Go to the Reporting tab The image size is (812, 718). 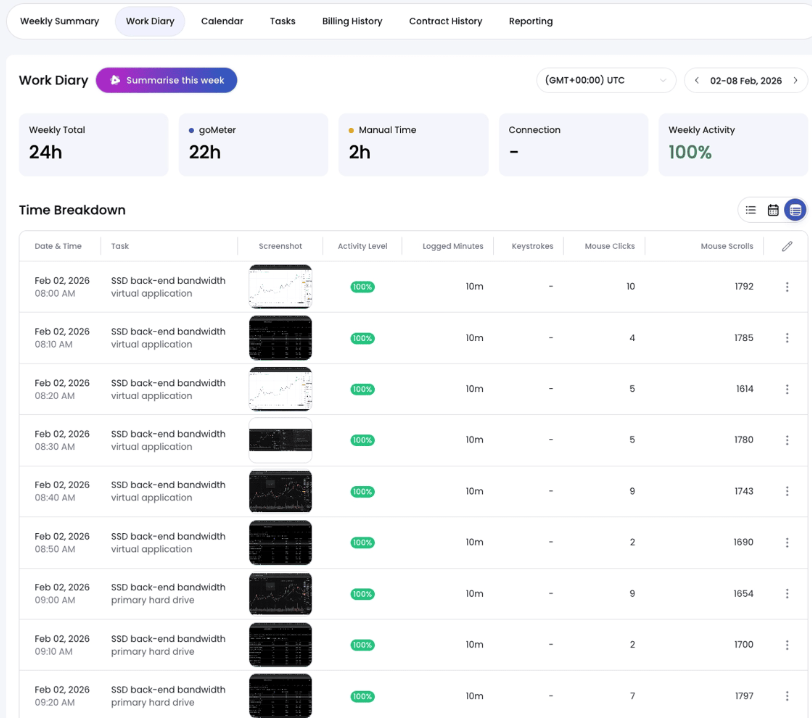tap(530, 21)
